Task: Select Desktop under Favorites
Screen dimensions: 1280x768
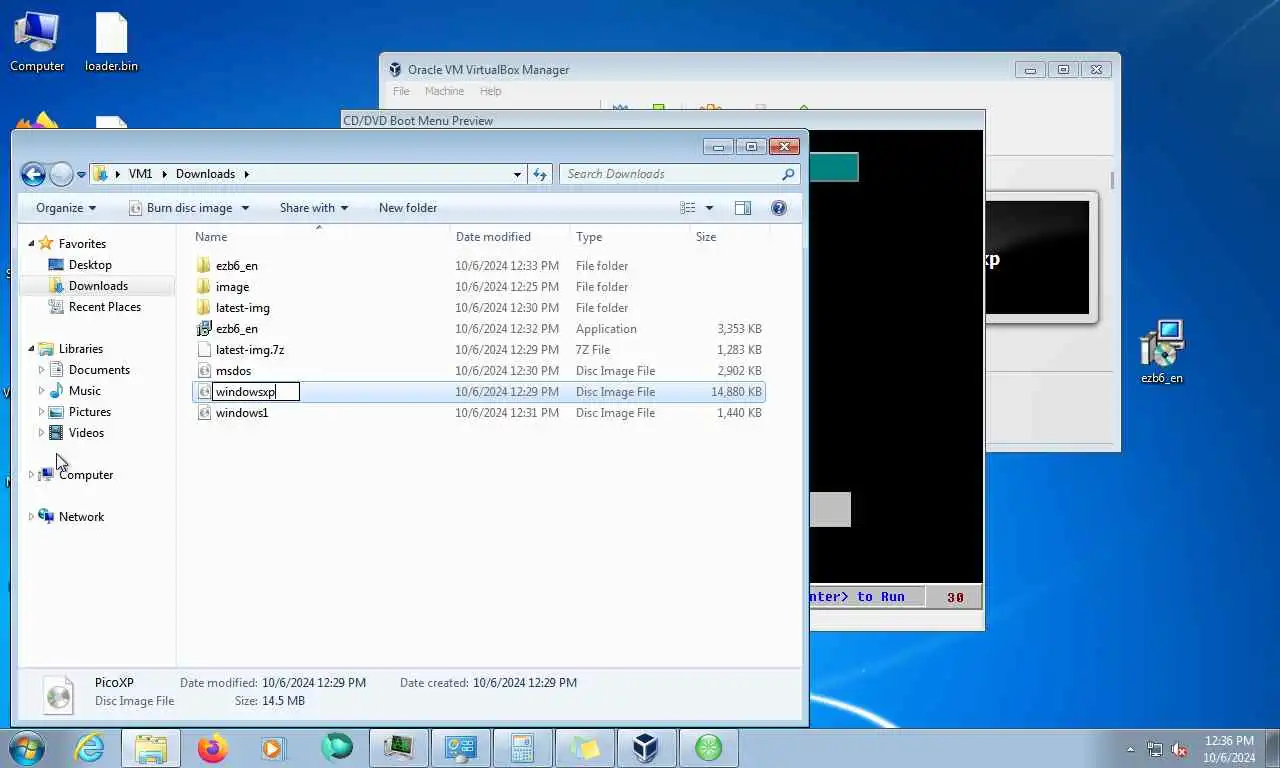Action: pos(90,265)
